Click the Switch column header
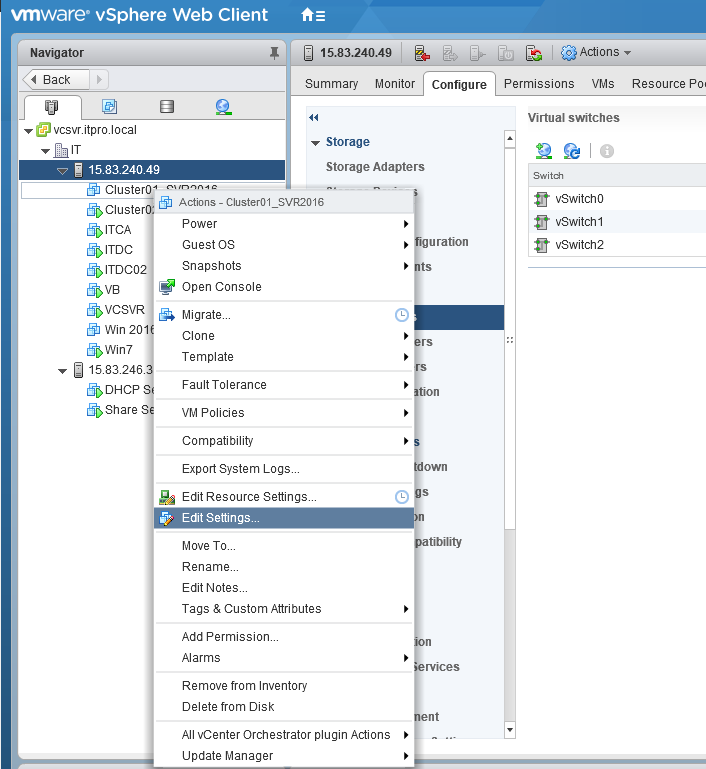Screen dimensions: 706x769 [617, 176]
